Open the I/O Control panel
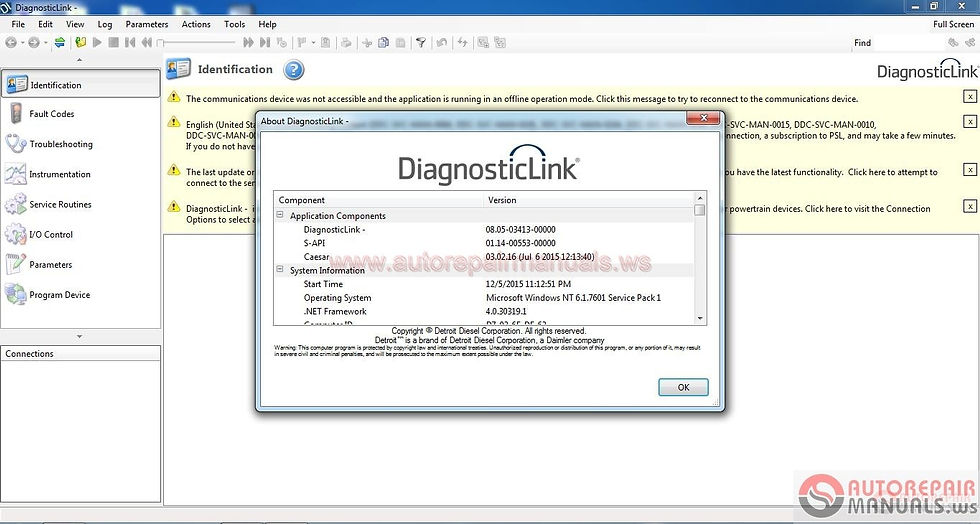Viewport: 980px width, 524px height. [81, 234]
